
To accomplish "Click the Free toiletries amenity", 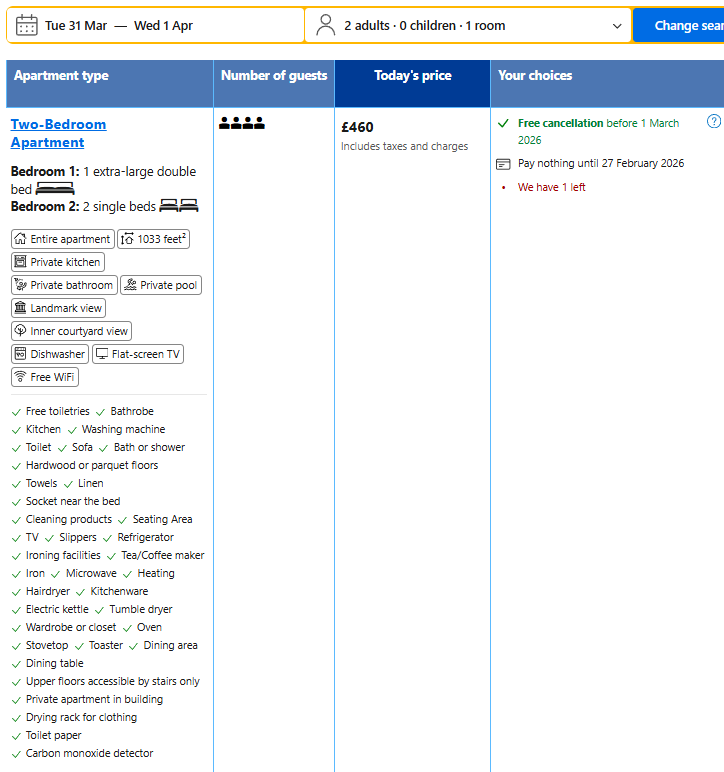I will pos(58,411).
